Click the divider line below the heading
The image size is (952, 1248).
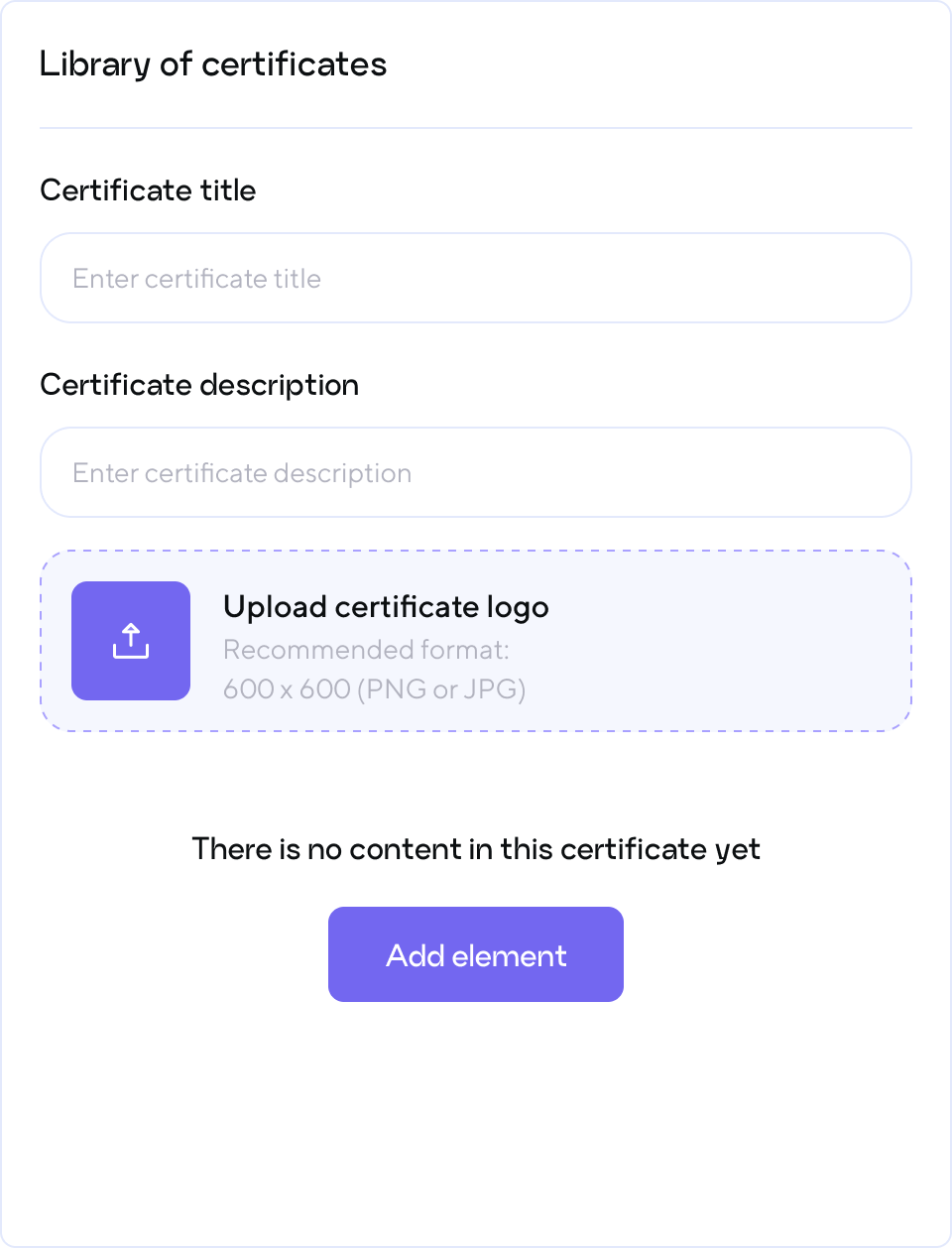point(476,128)
